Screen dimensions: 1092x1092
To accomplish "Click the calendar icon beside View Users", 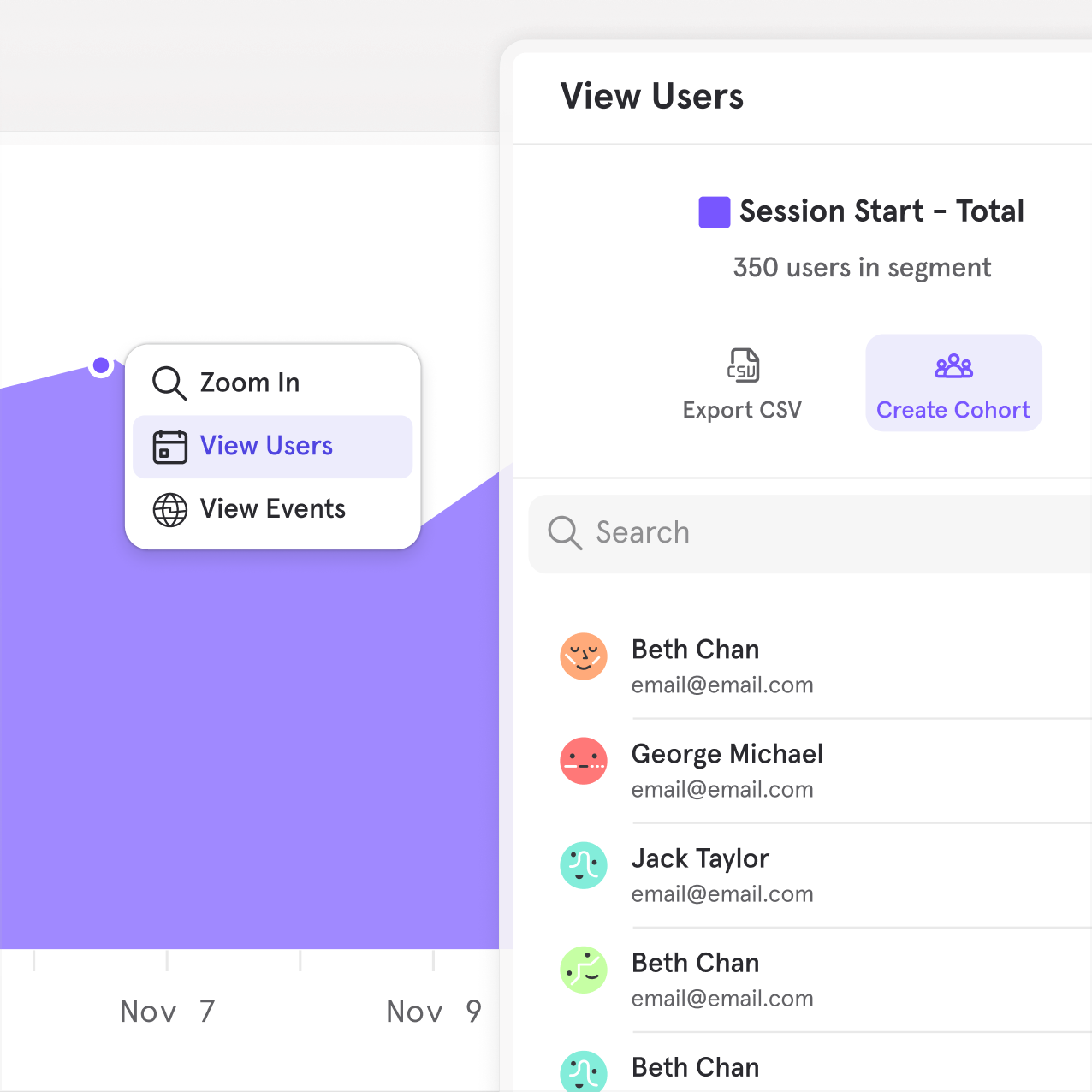I will click(x=169, y=447).
